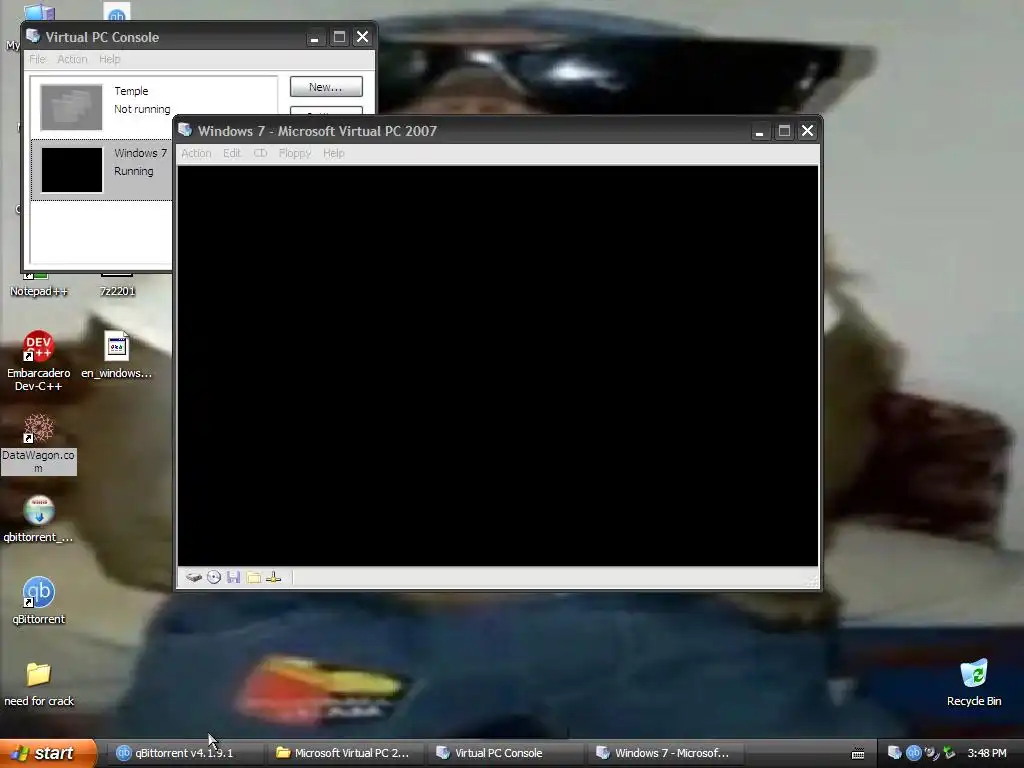Click the Virtual PC Console title bar icon
This screenshot has width=1024, height=768.
coord(33,36)
